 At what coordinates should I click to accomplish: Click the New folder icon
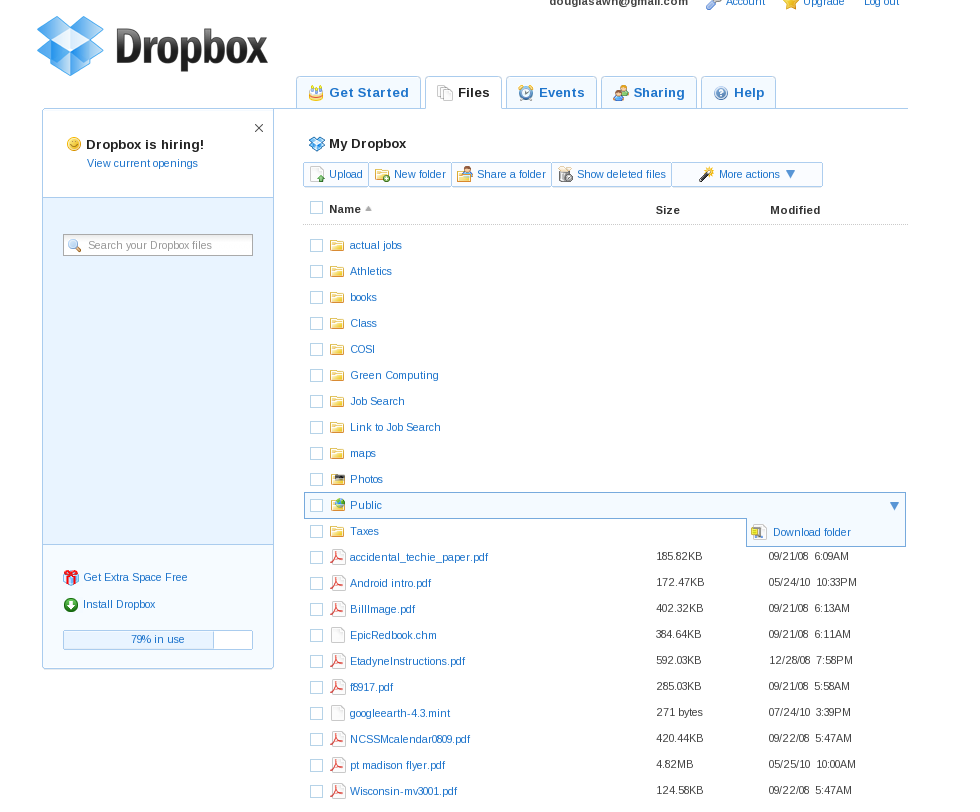[x=382, y=175]
